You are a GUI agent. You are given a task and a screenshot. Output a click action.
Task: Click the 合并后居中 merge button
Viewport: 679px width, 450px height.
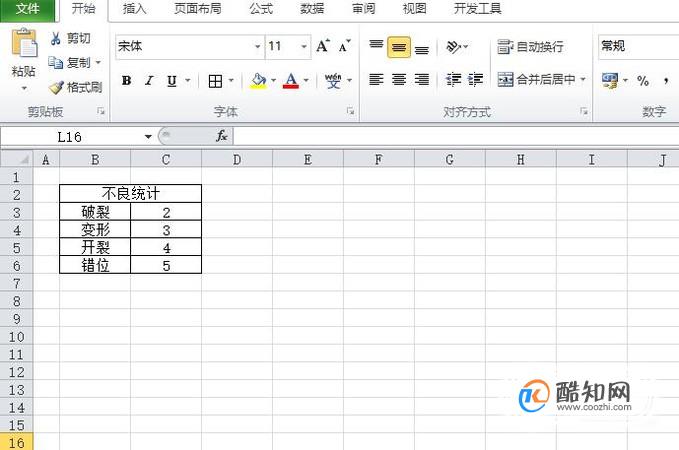[541, 80]
